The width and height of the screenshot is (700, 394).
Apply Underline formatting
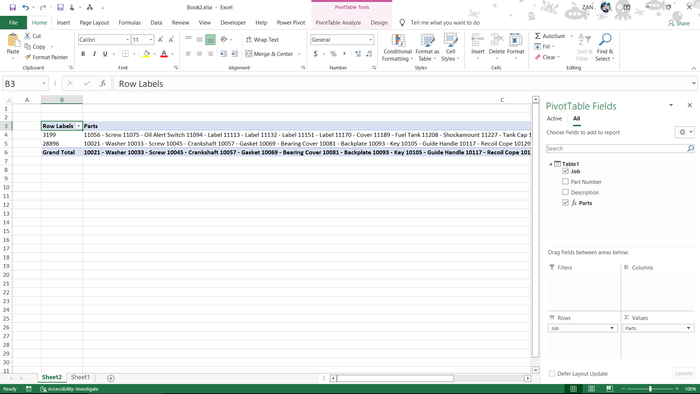click(105, 54)
